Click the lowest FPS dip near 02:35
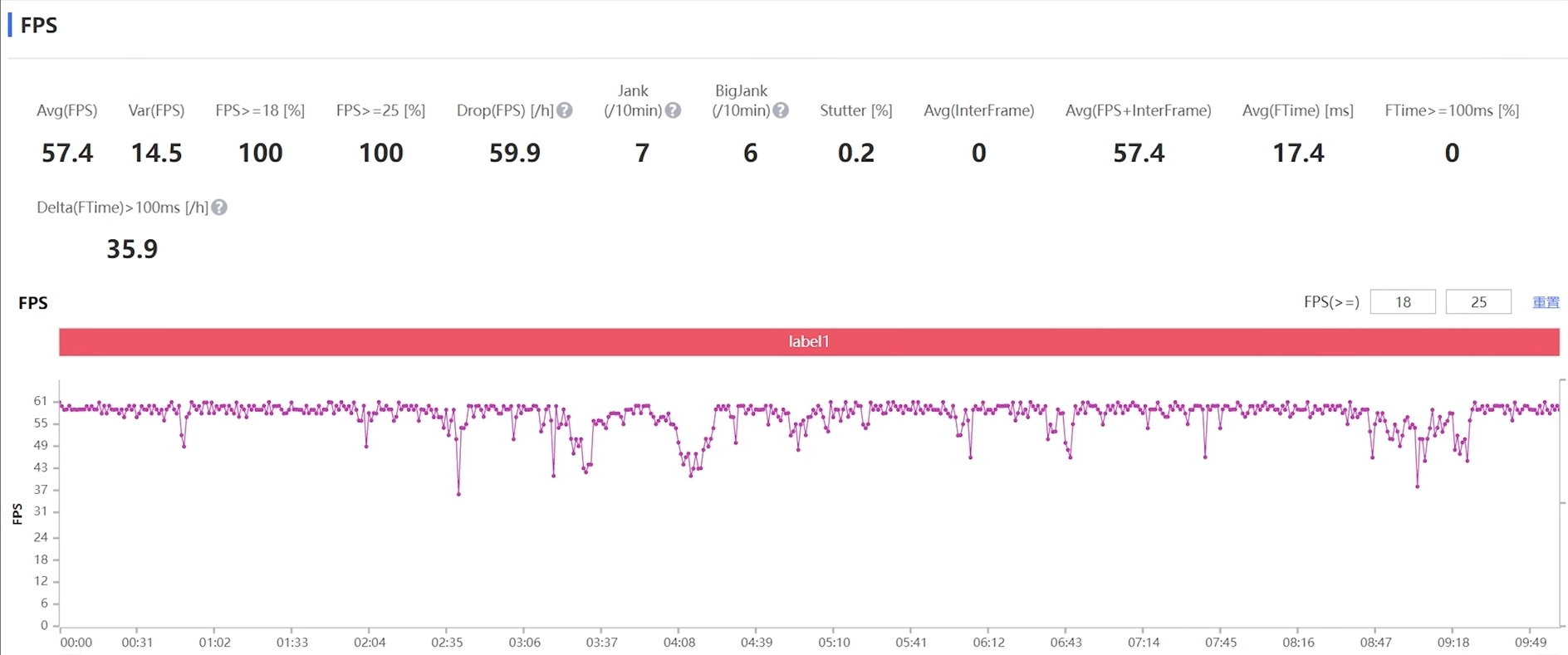The image size is (1568, 655). tap(458, 494)
